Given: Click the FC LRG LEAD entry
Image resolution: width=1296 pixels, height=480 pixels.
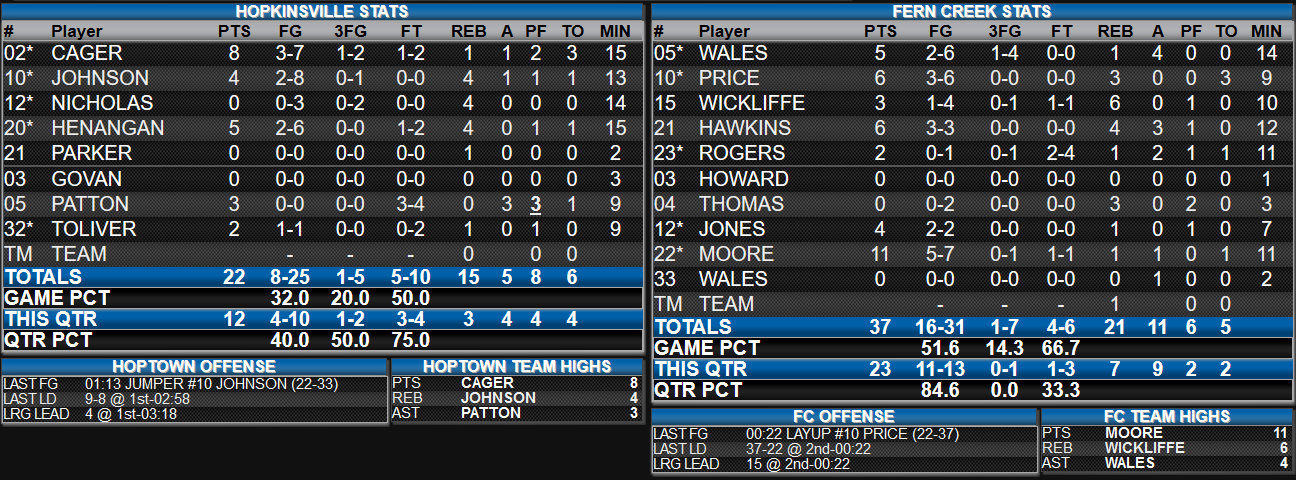Looking at the screenshot, I should coord(844,464).
